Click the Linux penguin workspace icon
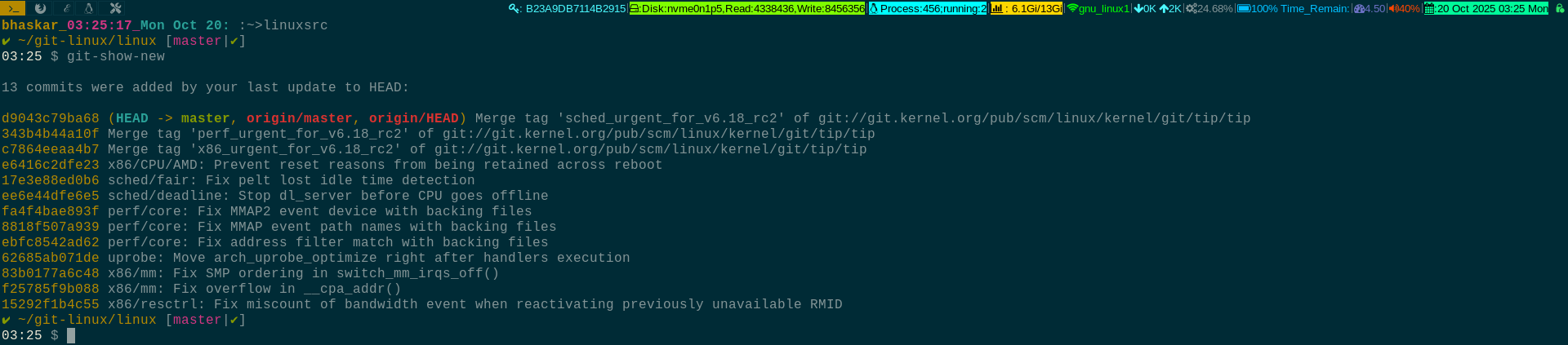Image resolution: width=1568 pixels, height=345 pixels. 89,8
